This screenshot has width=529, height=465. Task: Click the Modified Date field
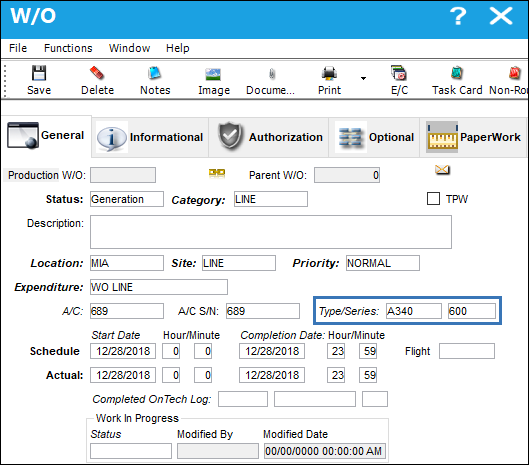[325, 451]
